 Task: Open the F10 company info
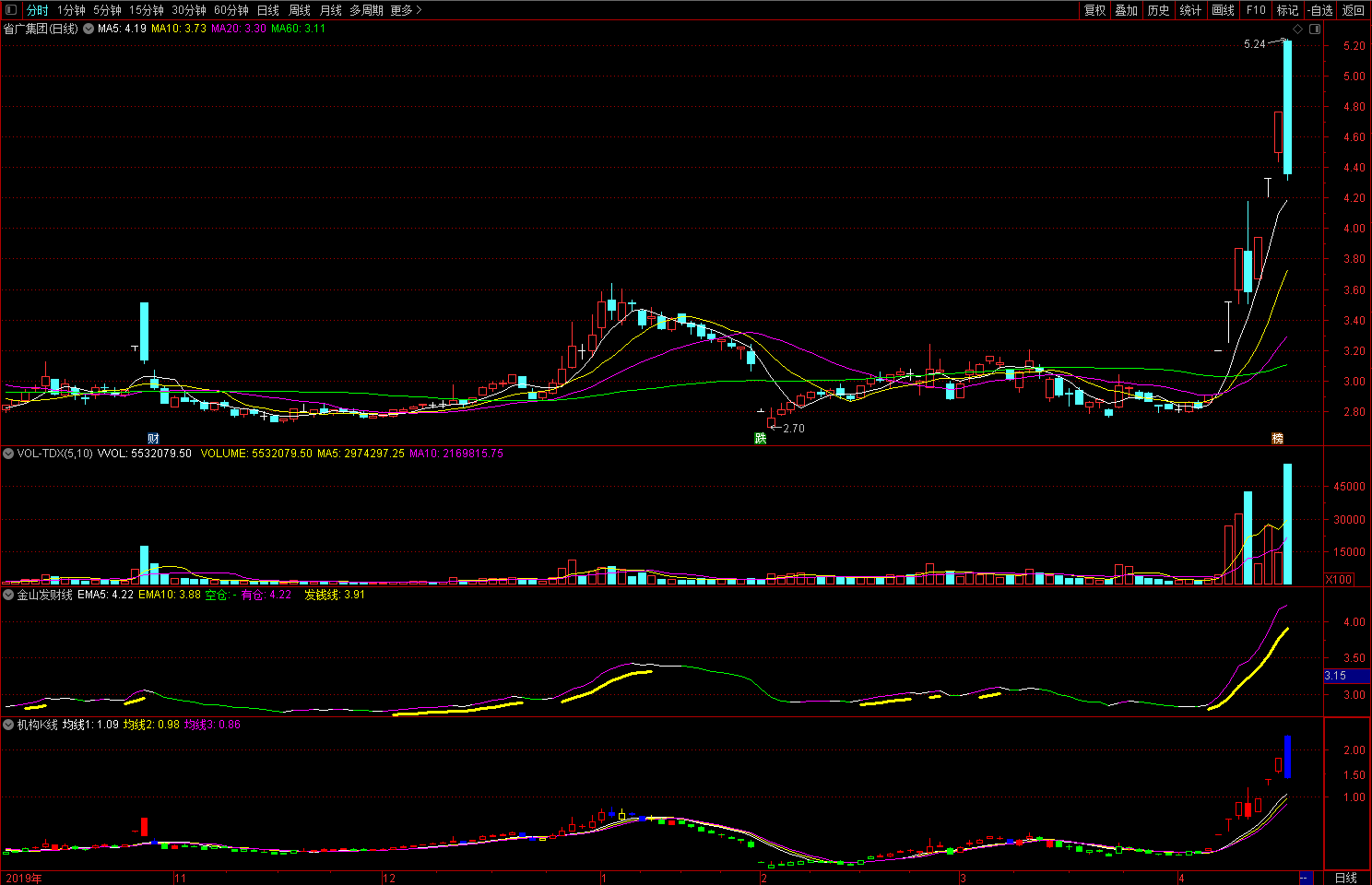[1256, 10]
